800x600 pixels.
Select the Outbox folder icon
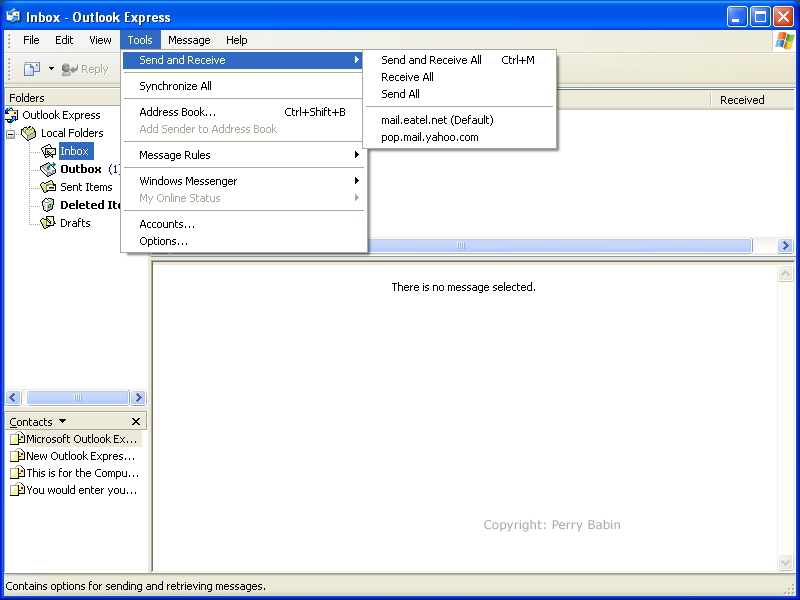click(48, 169)
